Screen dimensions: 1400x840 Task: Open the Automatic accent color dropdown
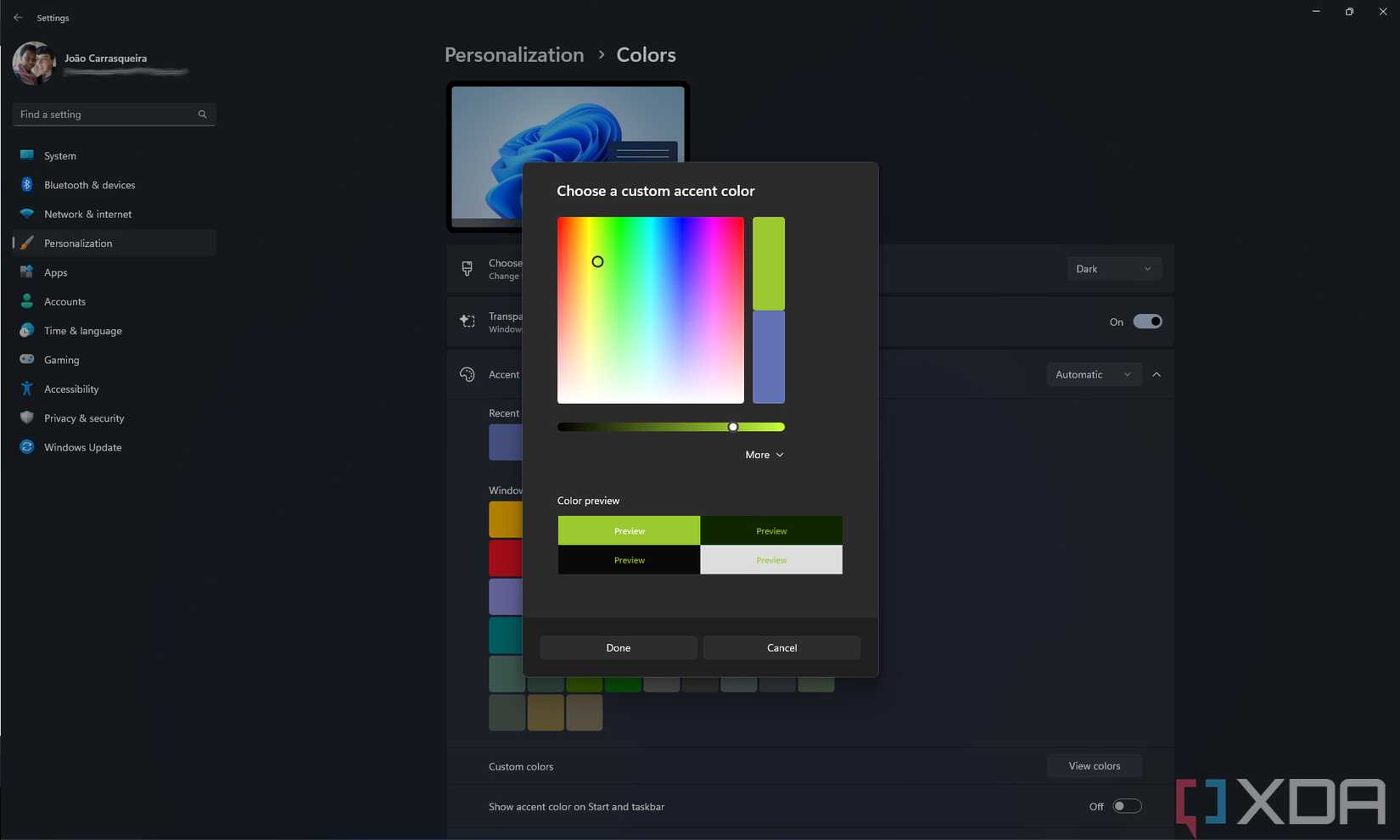pos(1093,374)
